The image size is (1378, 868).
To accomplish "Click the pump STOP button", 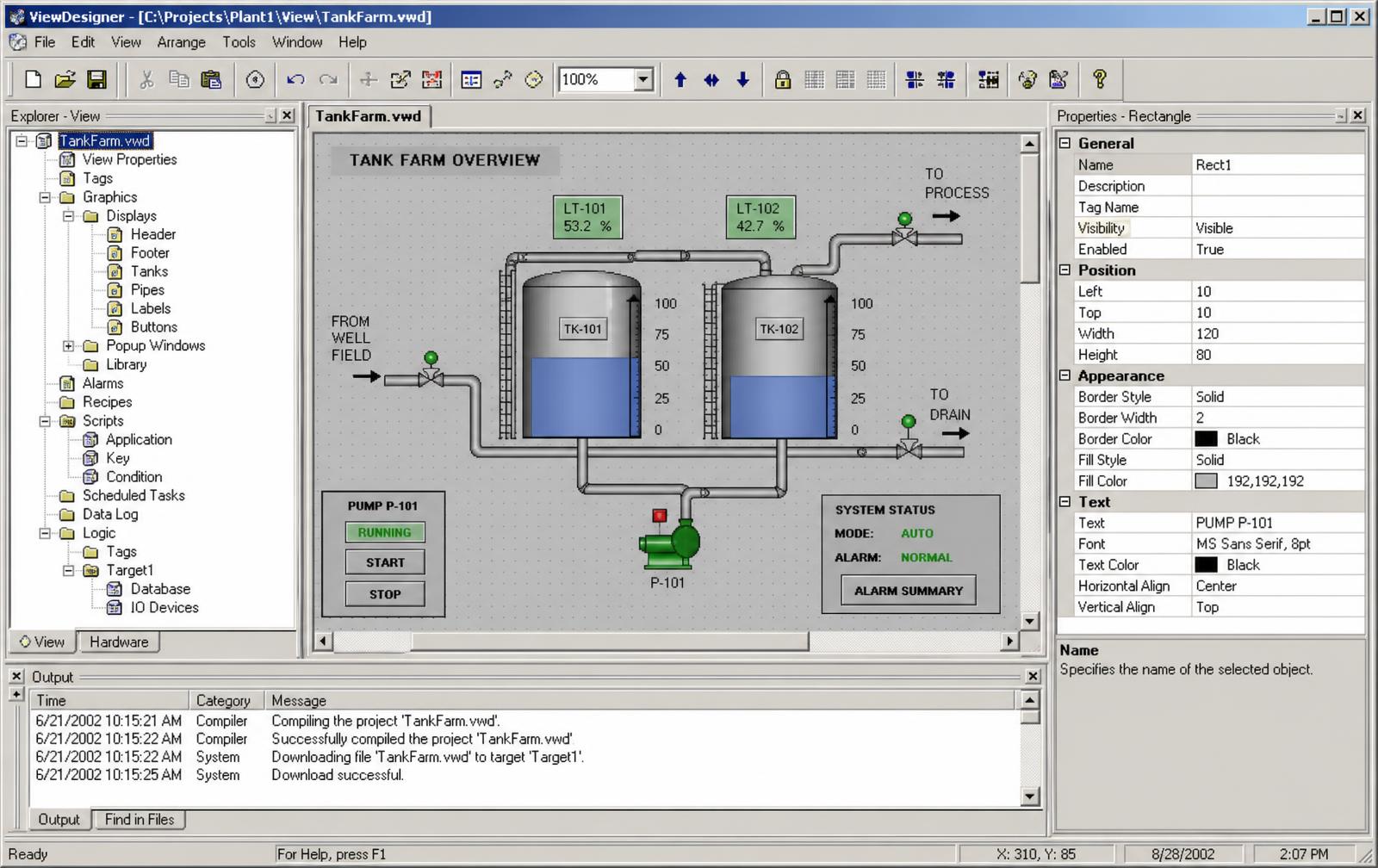I will (385, 594).
